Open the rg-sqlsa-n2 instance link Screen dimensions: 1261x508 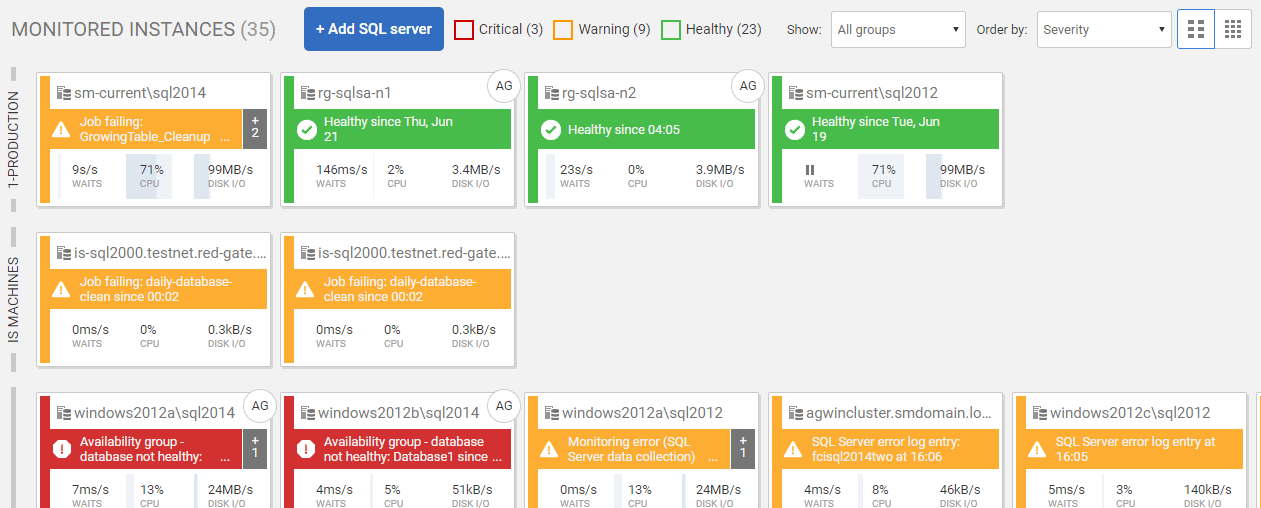click(599, 93)
